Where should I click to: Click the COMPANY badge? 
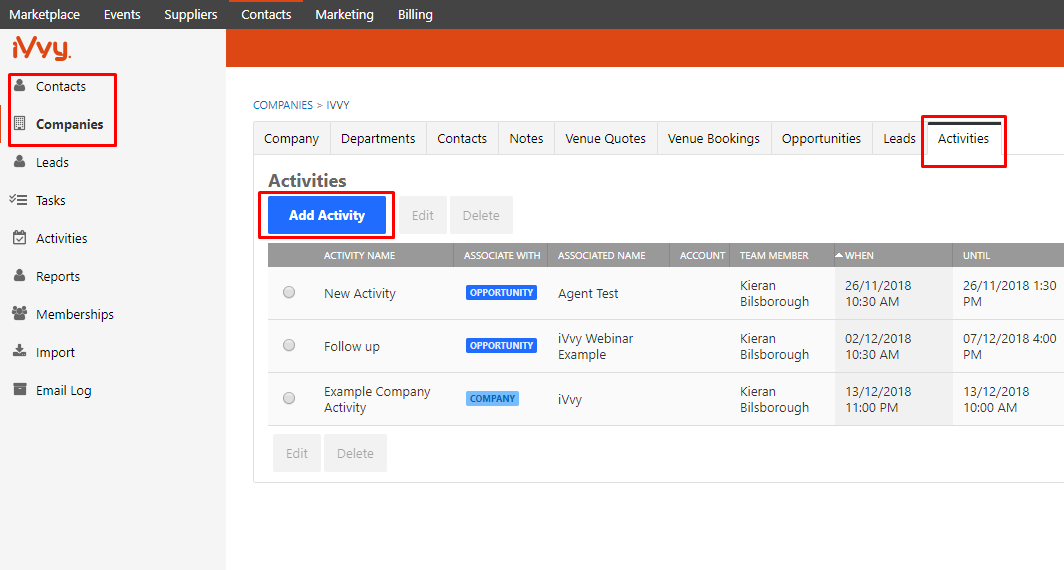pyautogui.click(x=493, y=398)
